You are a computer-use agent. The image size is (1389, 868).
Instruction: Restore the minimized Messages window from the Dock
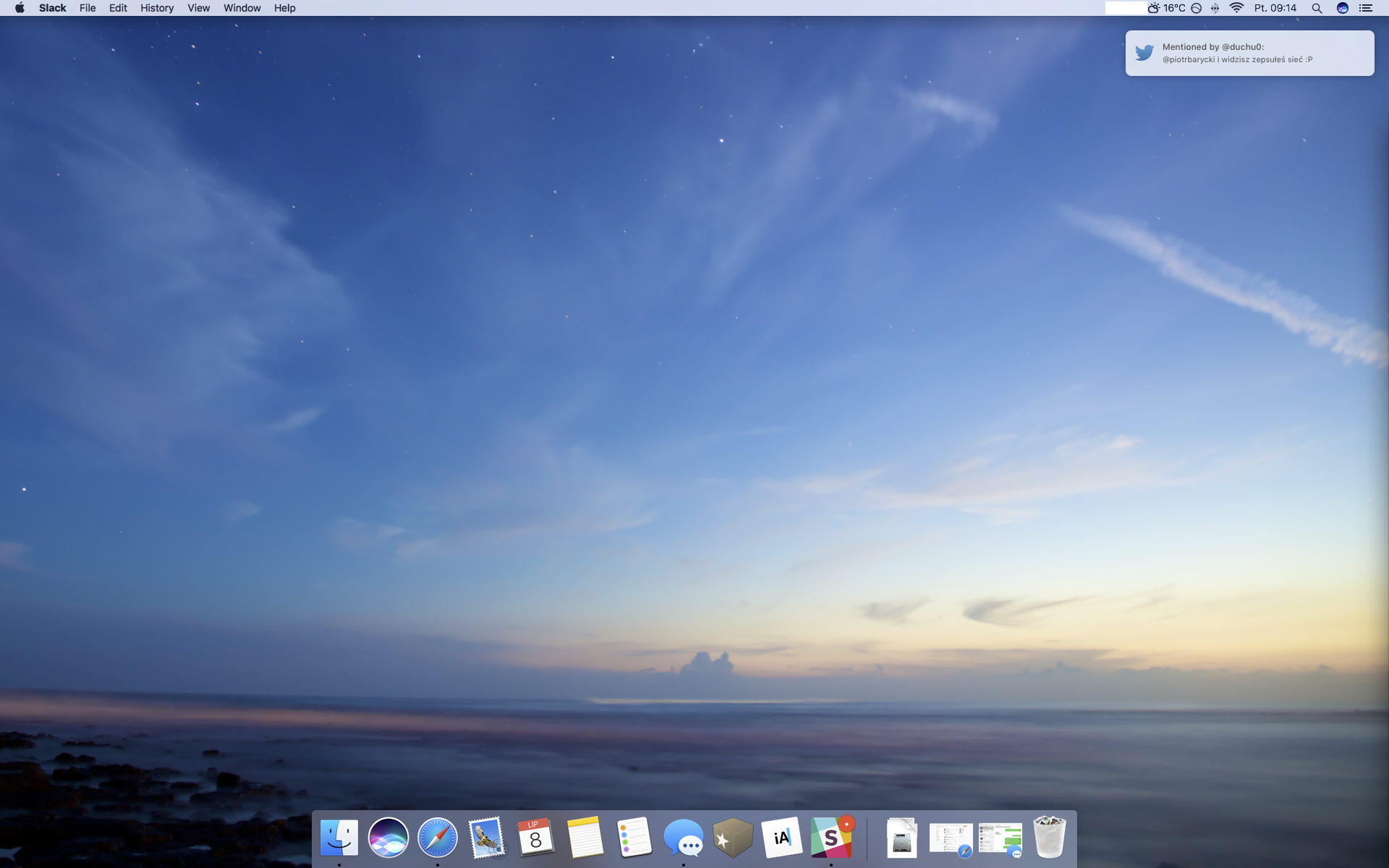point(1001,839)
